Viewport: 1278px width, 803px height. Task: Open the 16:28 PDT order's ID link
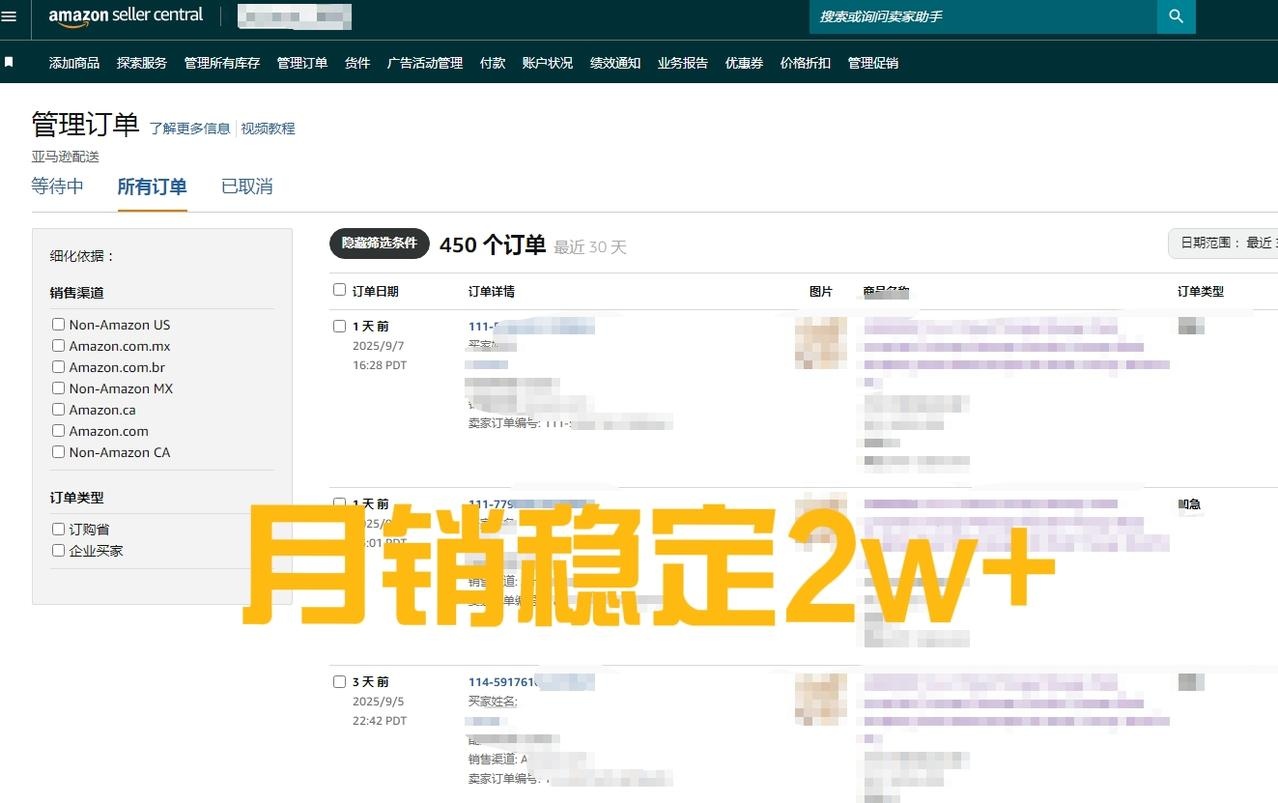point(531,326)
